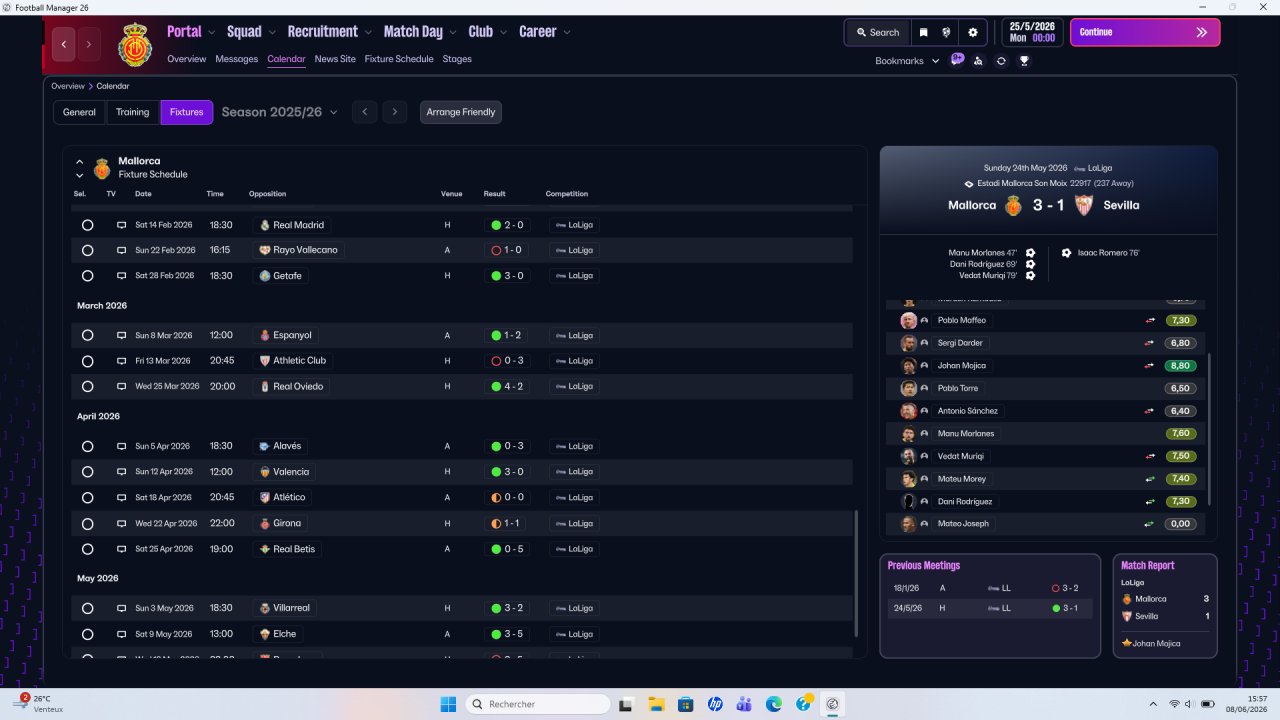Click the refresh circular arrows icon
Image resolution: width=1280 pixels, height=720 pixels.
1001,61
